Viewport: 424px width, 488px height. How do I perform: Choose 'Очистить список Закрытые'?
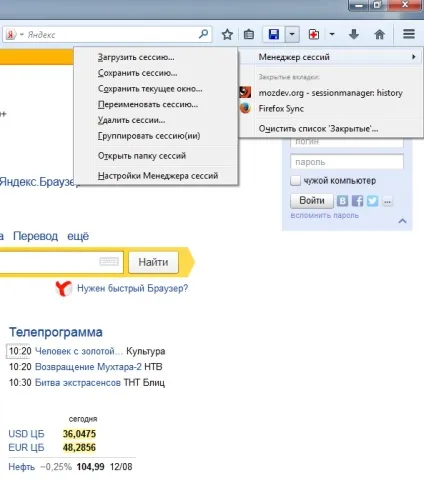coord(331,129)
